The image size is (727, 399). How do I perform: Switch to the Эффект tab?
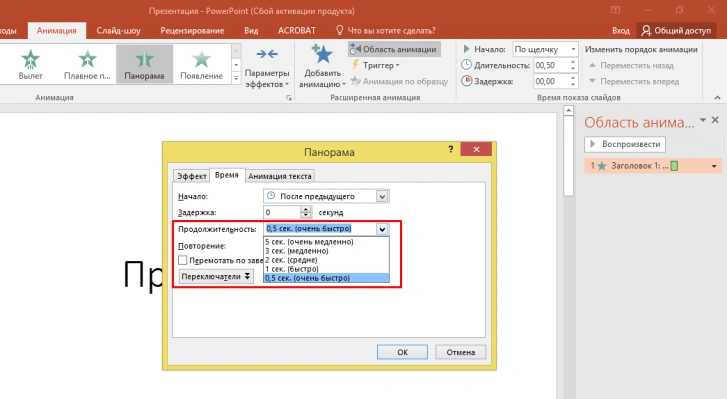191,176
